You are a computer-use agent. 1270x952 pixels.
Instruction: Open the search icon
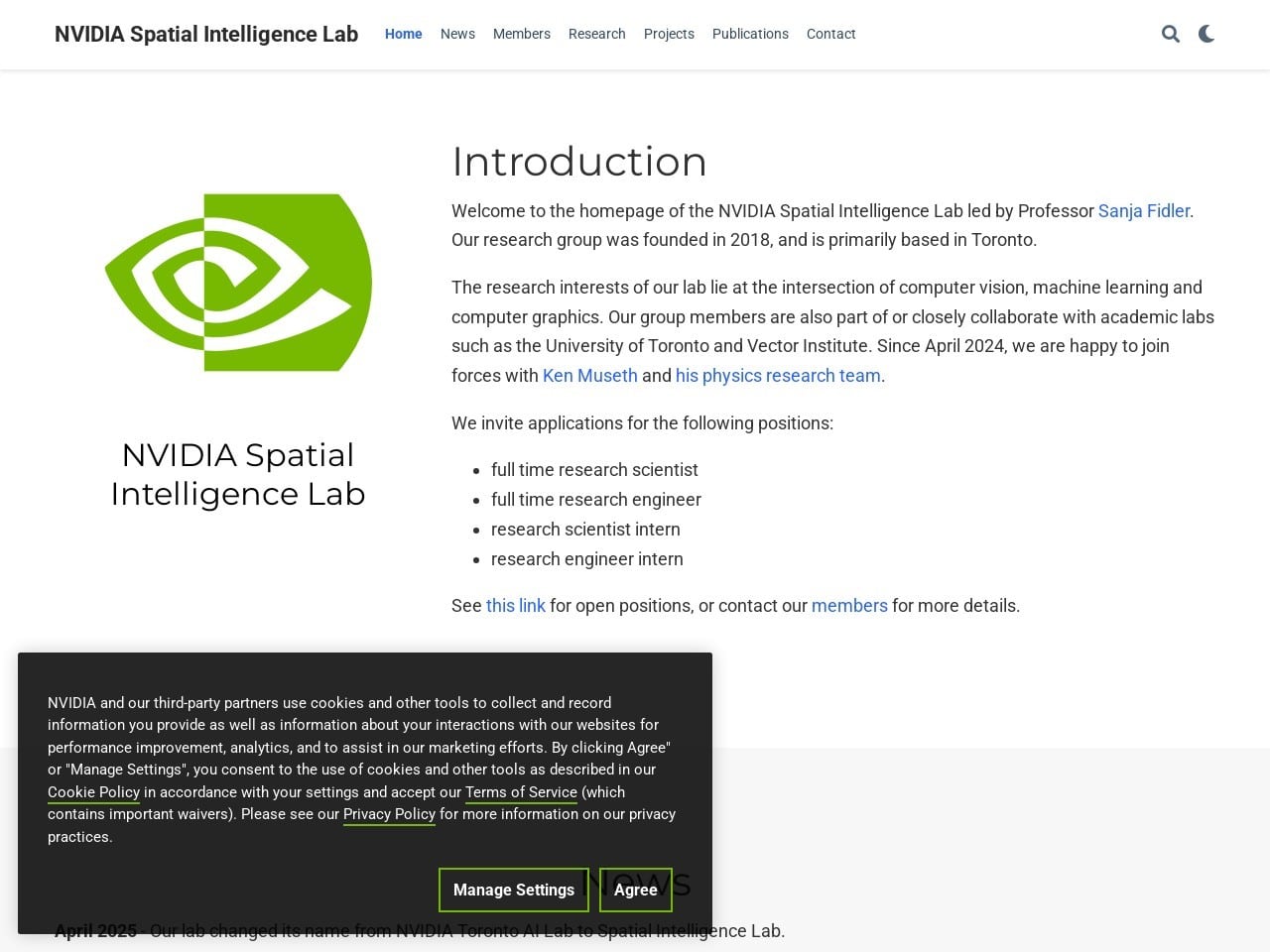tap(1171, 33)
